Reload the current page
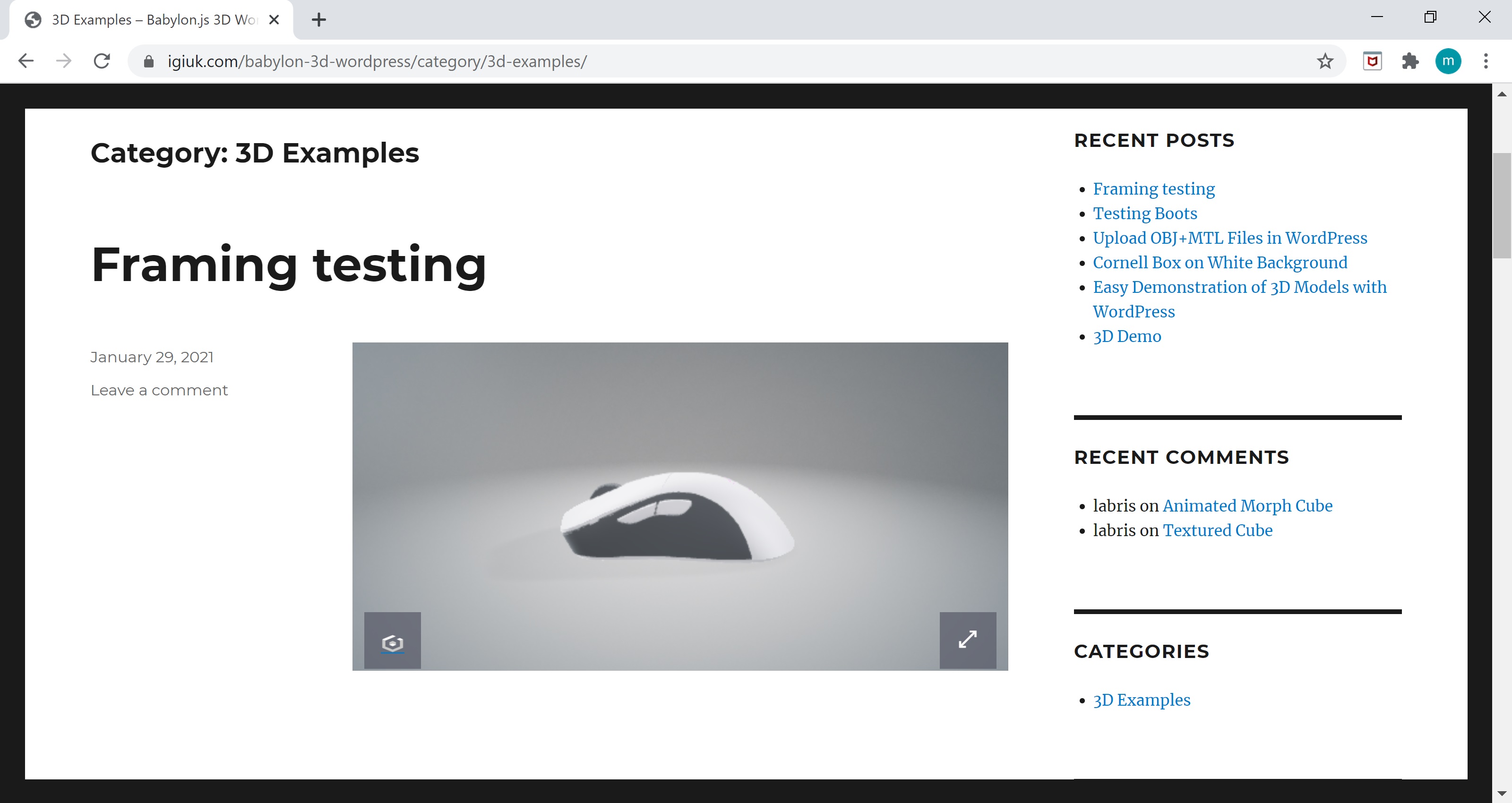Screen dimensions: 1512x803 tap(102, 61)
